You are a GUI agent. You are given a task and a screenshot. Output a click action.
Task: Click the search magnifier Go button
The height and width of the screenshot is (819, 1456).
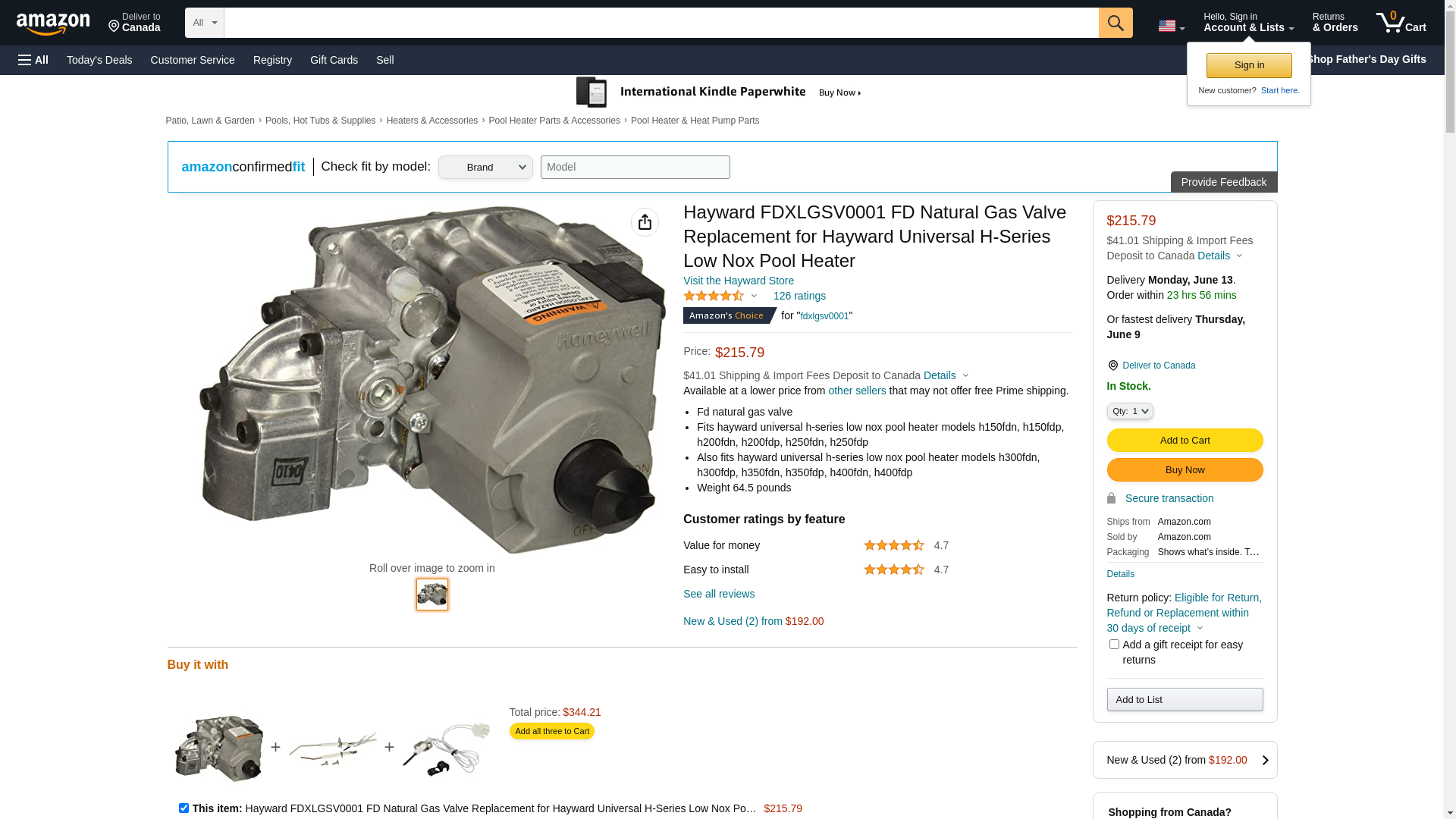point(1116,23)
